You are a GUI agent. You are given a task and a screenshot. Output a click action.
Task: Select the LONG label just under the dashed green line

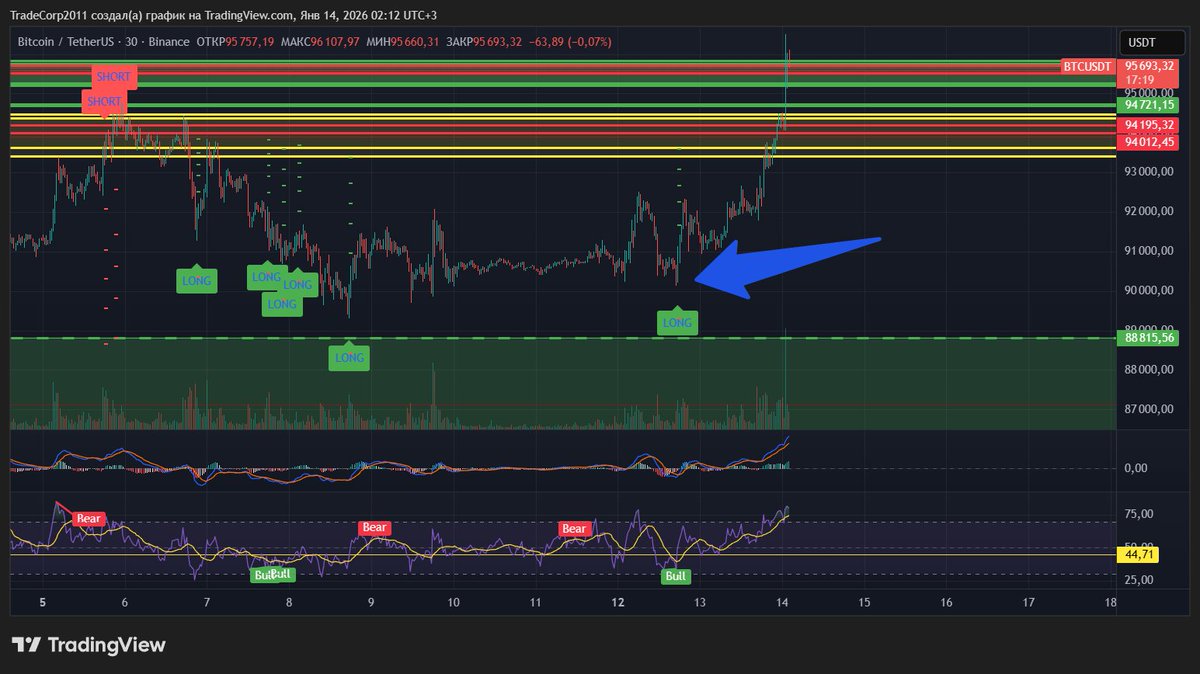(349, 357)
